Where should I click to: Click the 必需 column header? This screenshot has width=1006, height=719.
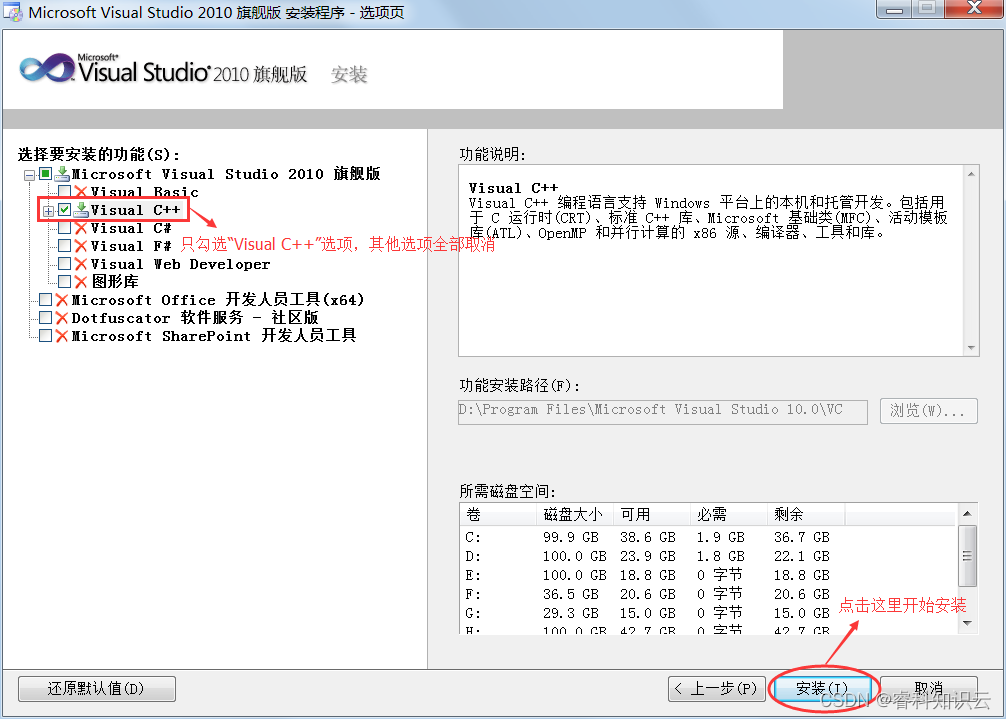point(728,514)
